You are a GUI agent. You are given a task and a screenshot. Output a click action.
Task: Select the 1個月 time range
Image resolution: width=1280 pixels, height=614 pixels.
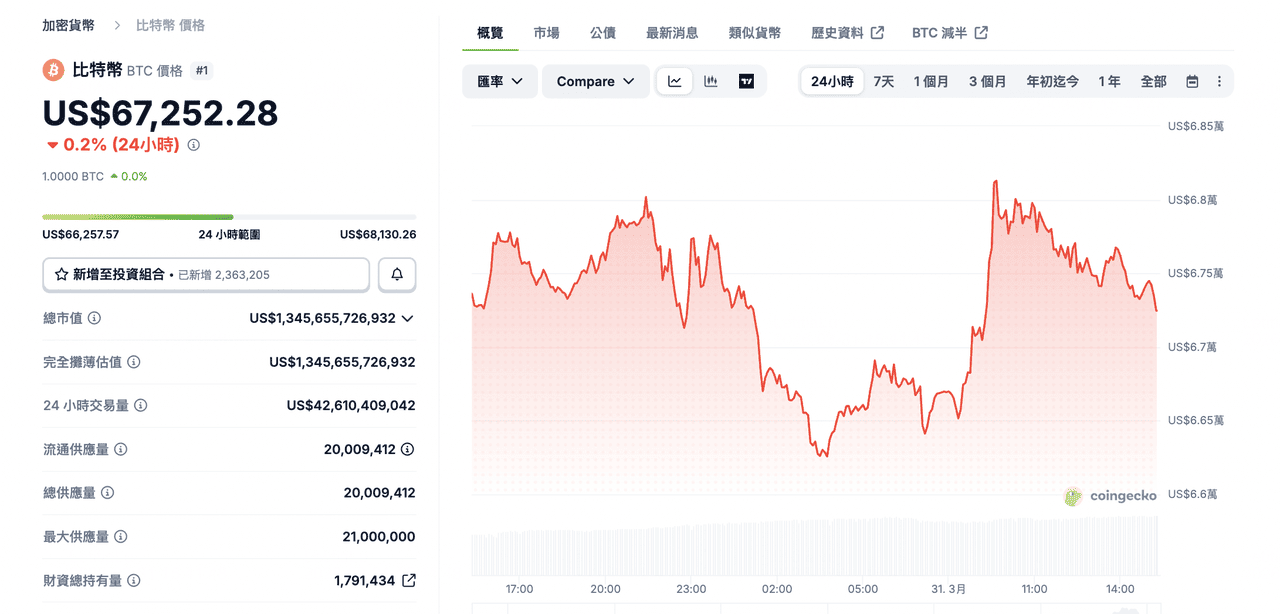(931, 82)
